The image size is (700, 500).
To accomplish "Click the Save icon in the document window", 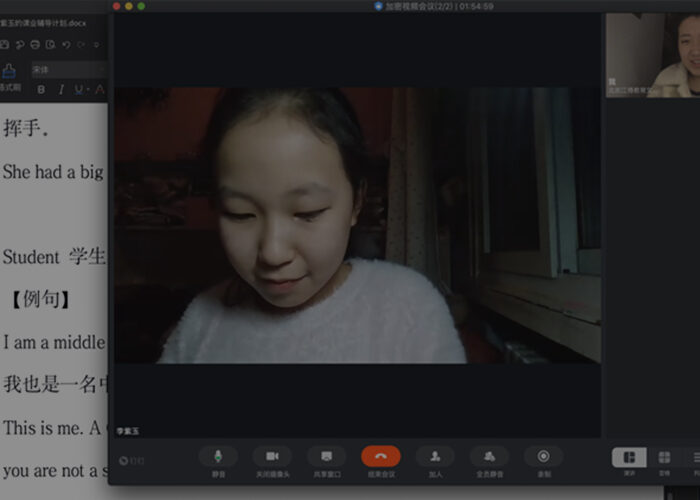I will pos(4,44).
